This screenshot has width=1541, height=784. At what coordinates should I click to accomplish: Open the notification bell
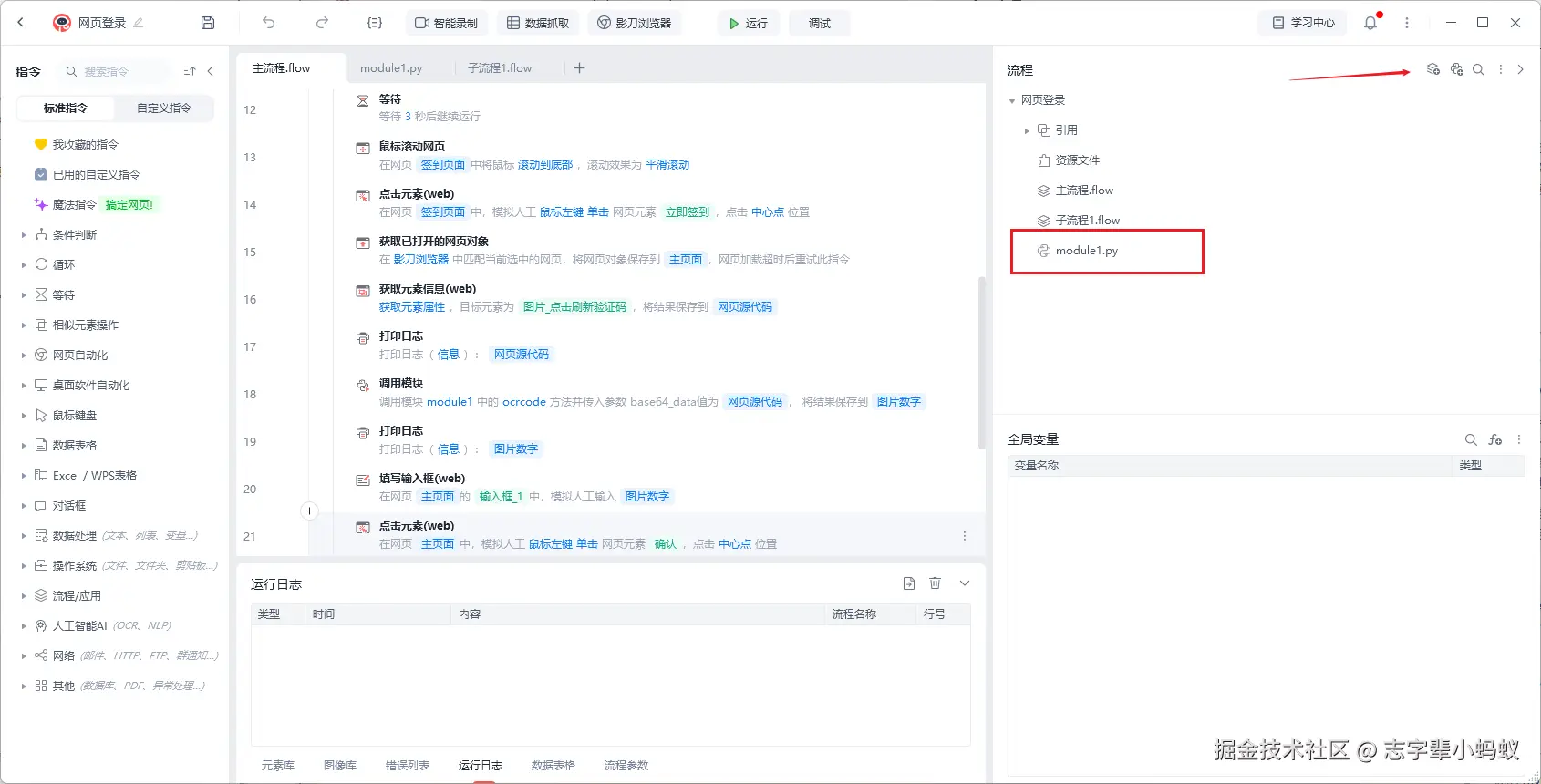tap(1370, 23)
